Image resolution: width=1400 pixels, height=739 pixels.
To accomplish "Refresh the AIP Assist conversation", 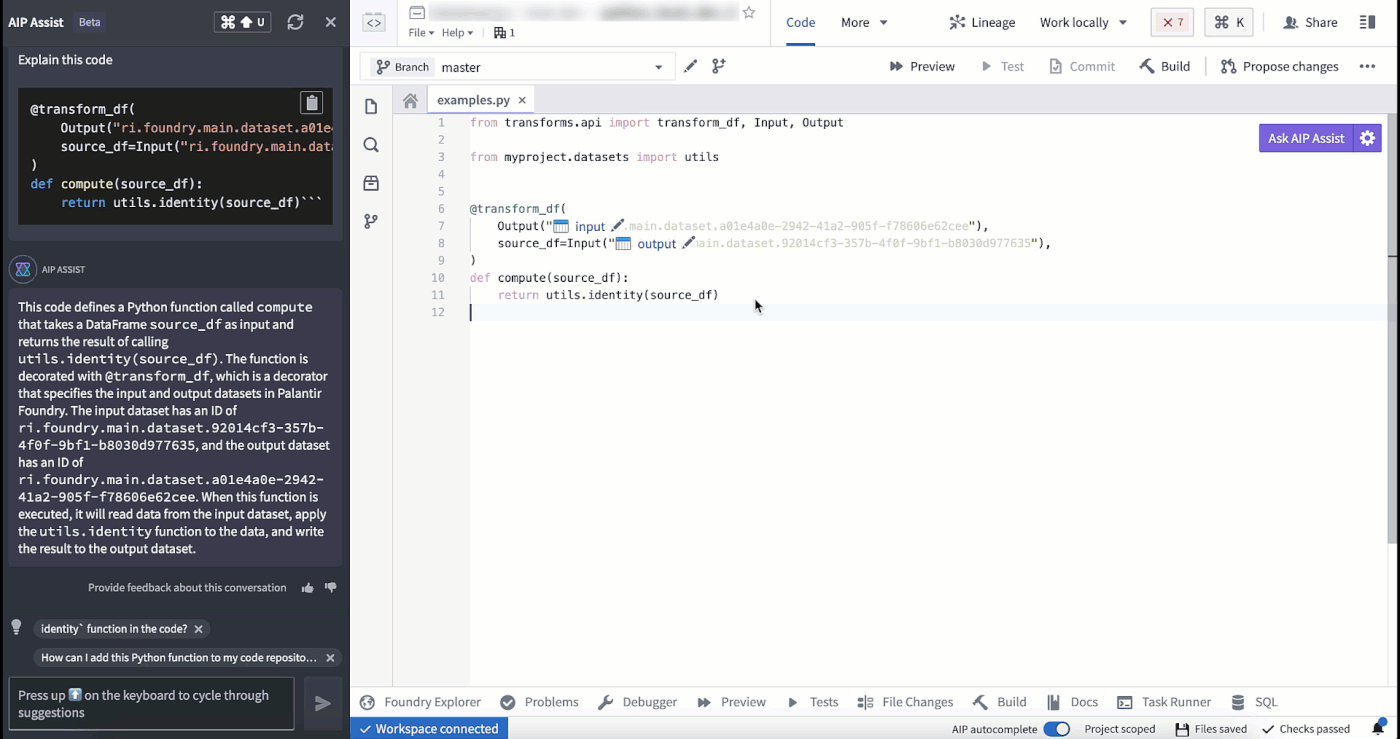I will coord(295,22).
